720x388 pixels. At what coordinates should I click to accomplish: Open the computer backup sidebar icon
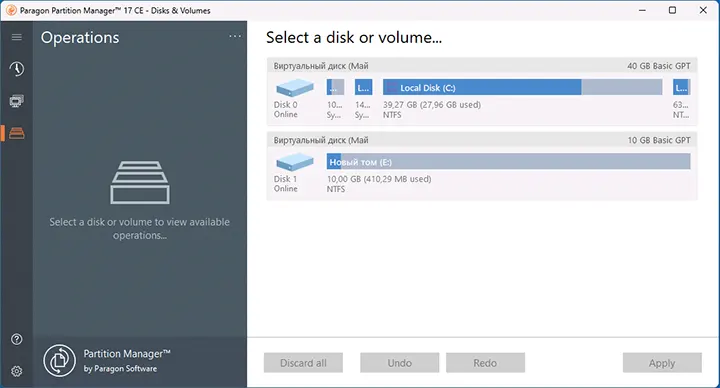(17, 101)
